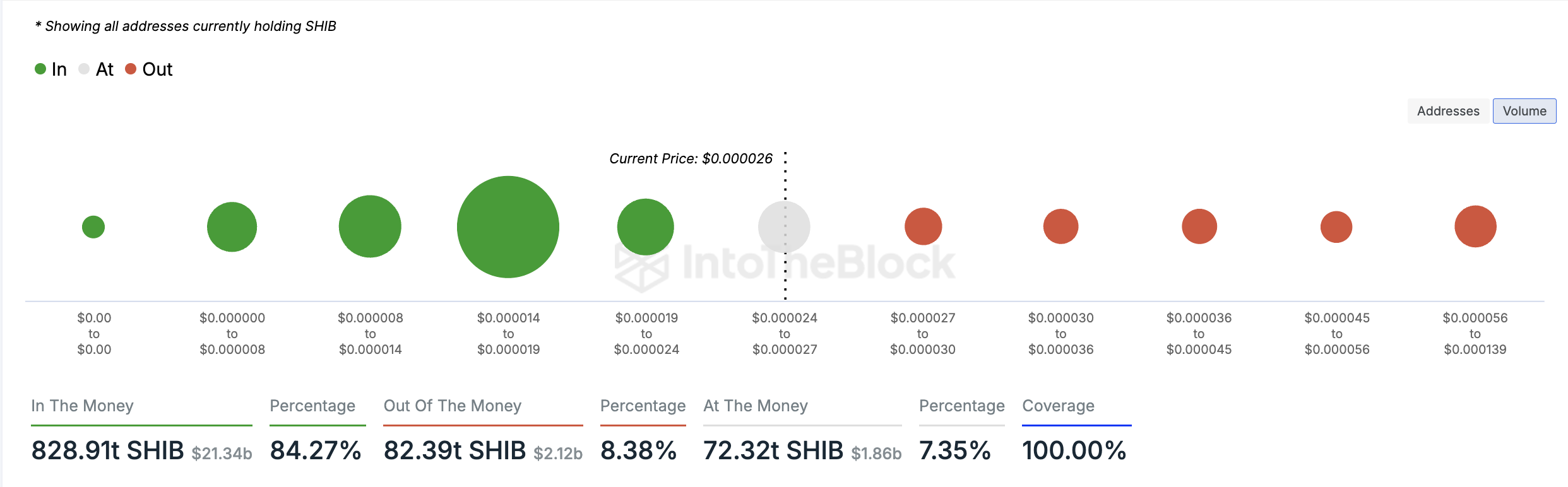
Task: Switch to the Addresses view
Action: (1448, 111)
